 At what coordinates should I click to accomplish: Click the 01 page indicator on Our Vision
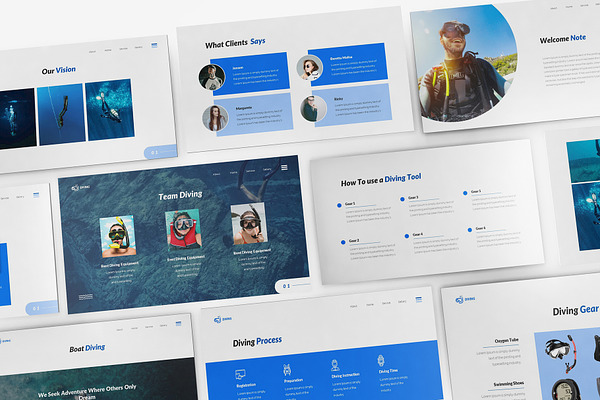click(x=160, y=152)
